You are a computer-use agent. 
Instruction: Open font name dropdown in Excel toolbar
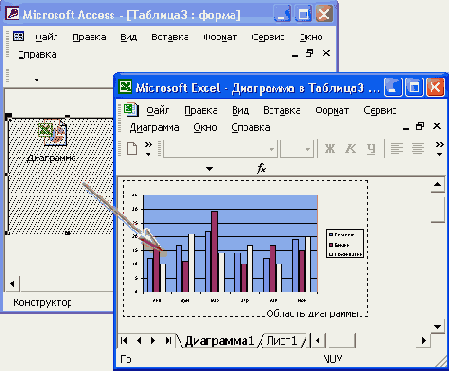(272, 149)
